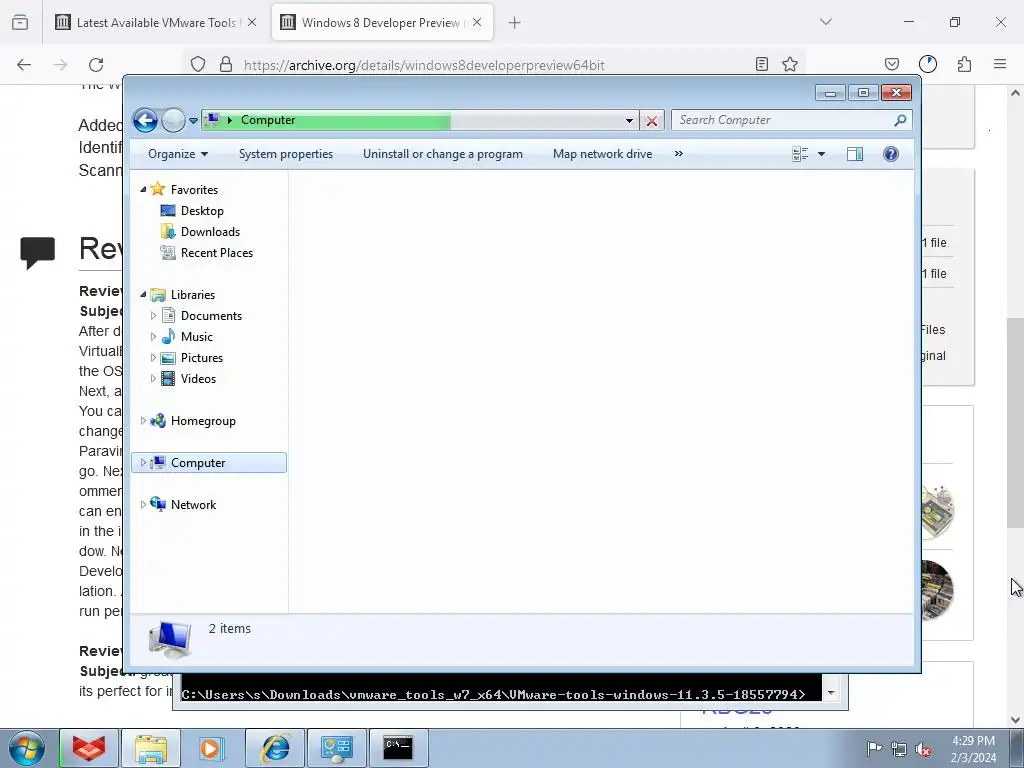Click Map network drive
Image resolution: width=1024 pixels, height=768 pixels.
click(x=602, y=154)
